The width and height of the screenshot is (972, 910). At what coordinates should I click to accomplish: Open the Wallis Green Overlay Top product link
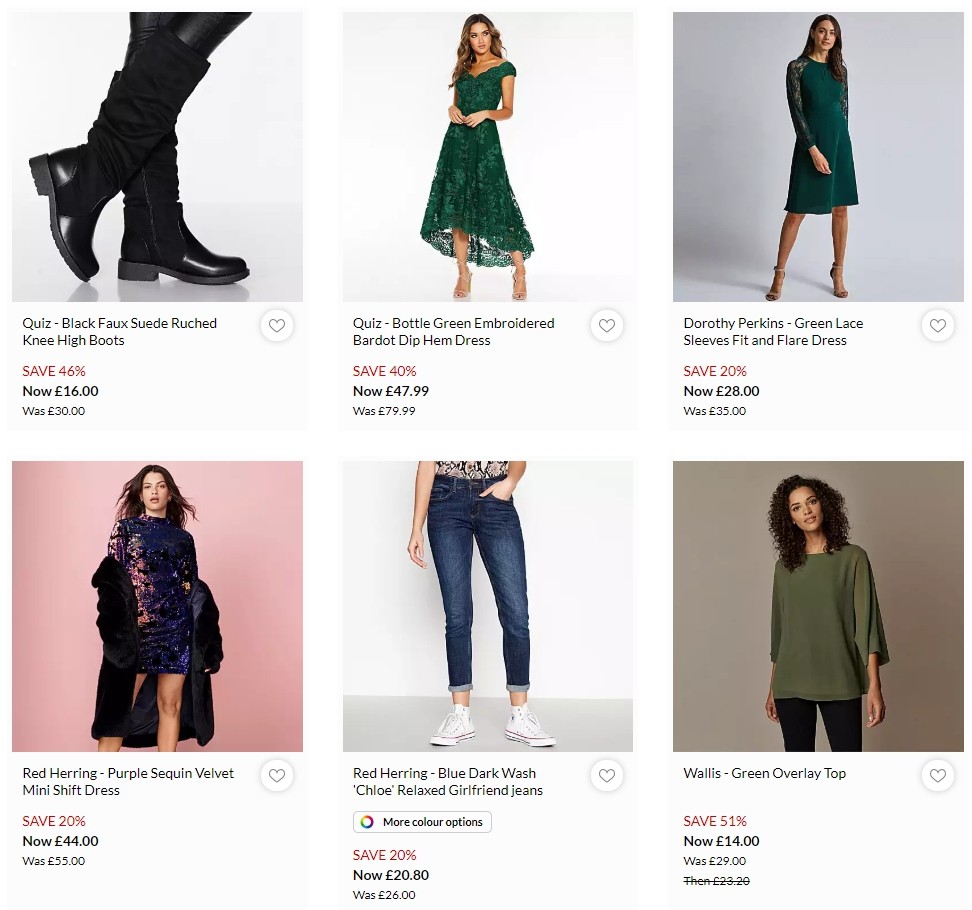point(764,773)
